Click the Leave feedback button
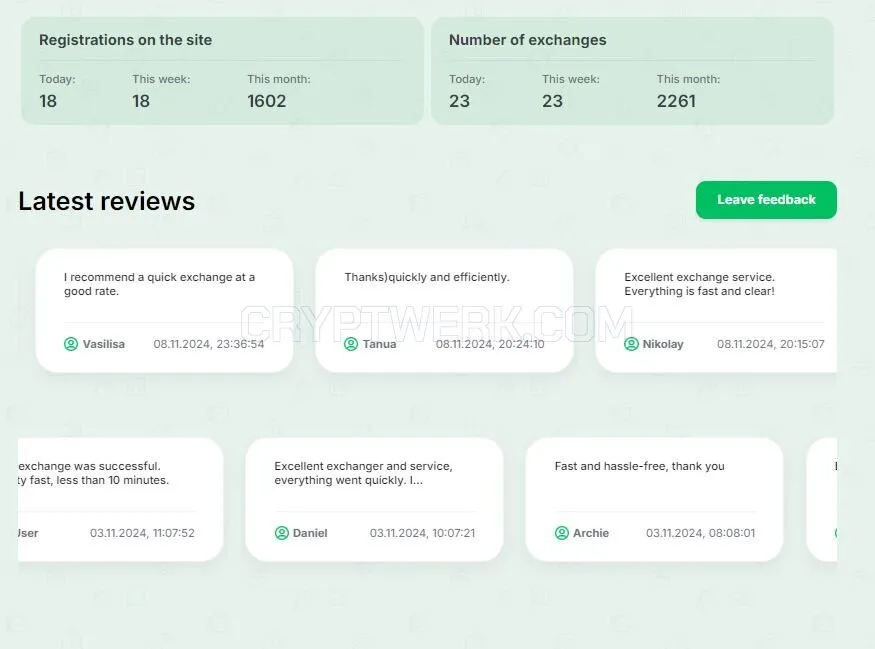The height and width of the screenshot is (649, 875). coord(766,200)
